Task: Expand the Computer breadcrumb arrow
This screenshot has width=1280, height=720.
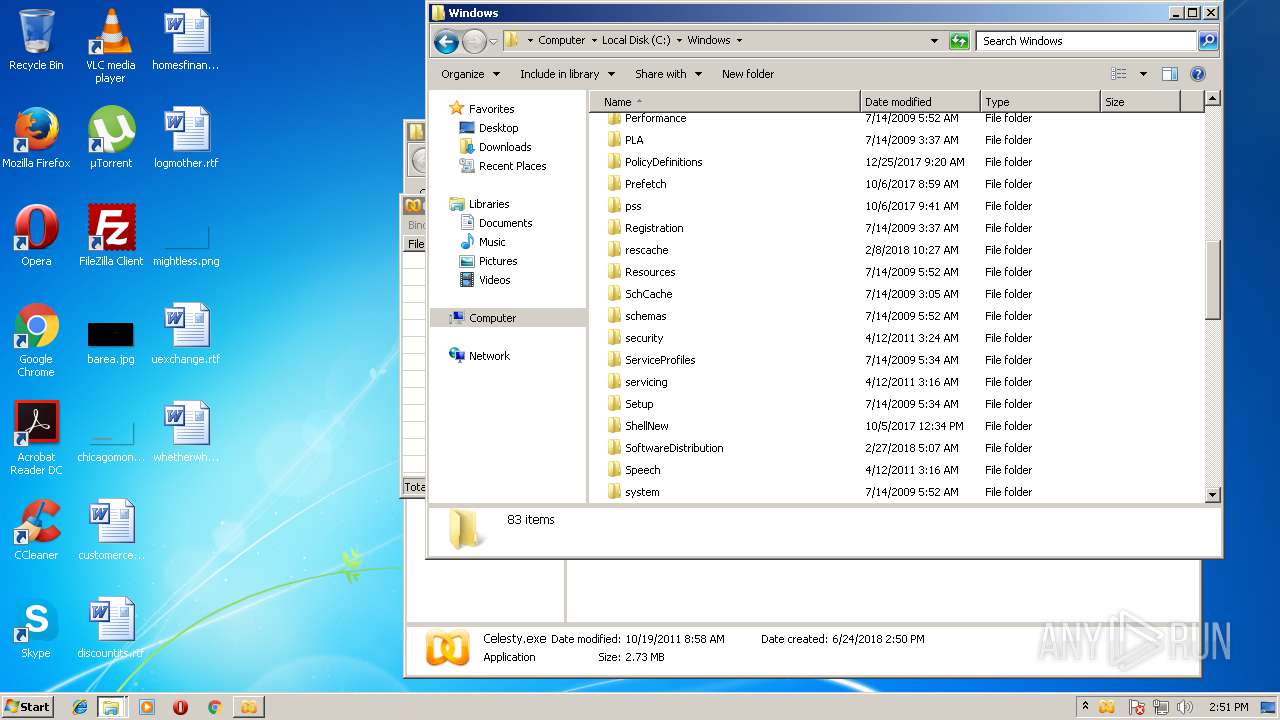Action: click(595, 41)
